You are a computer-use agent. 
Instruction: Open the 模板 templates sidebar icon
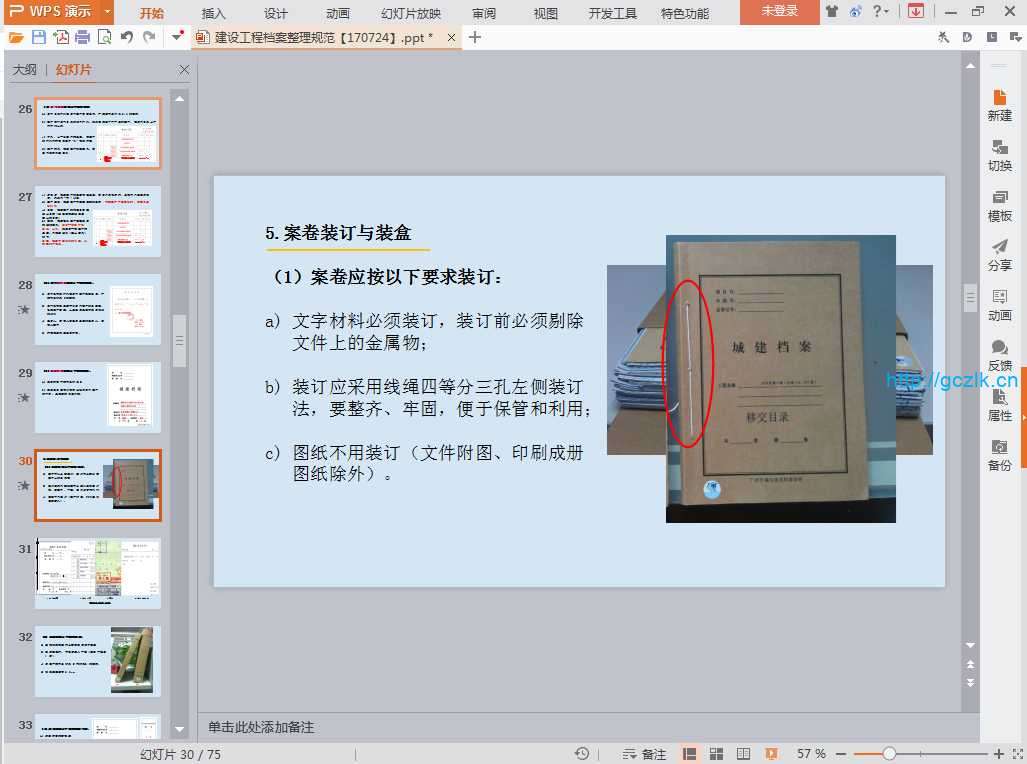point(999,205)
